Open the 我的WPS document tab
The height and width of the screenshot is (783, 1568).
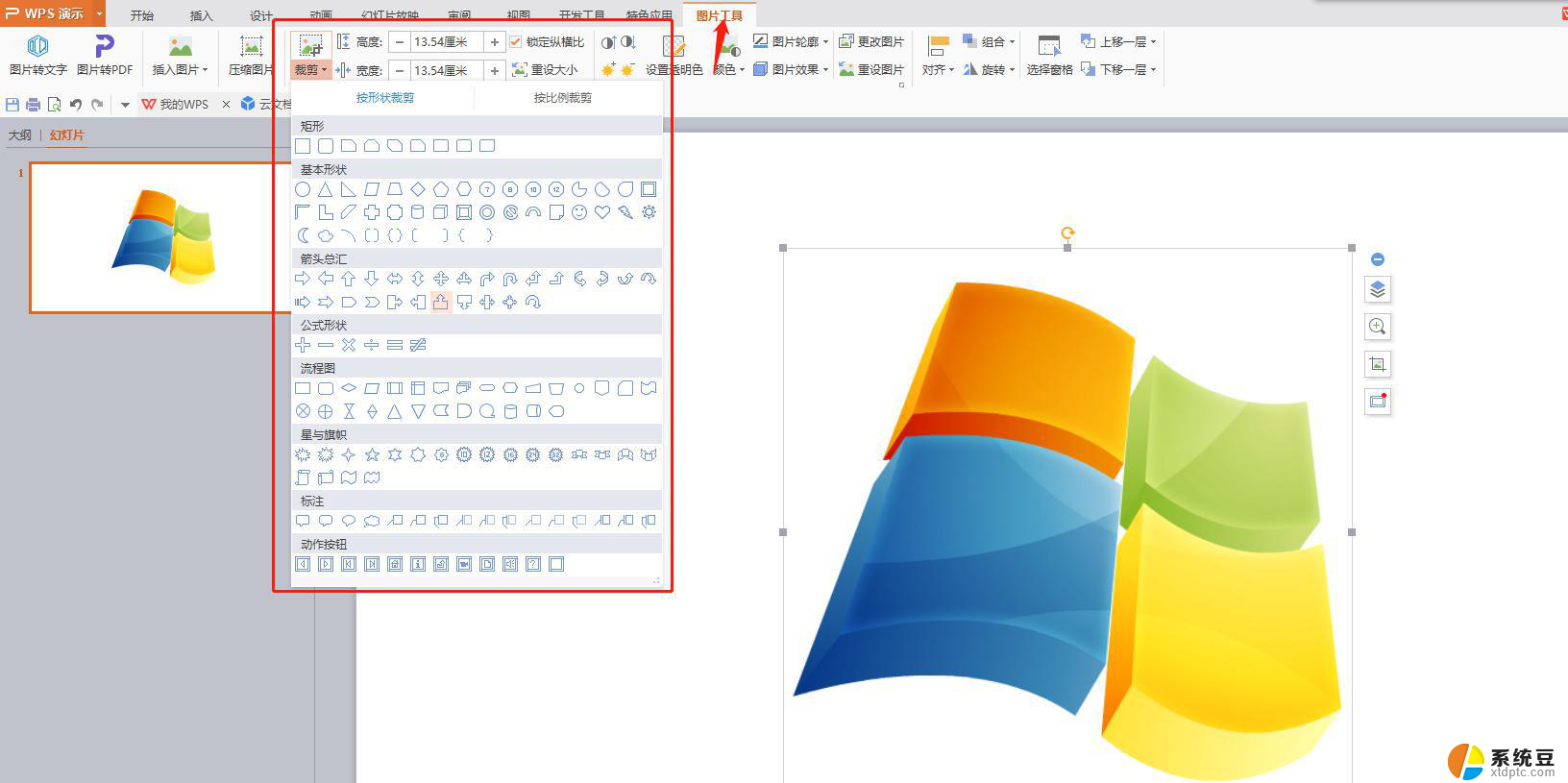[x=176, y=104]
